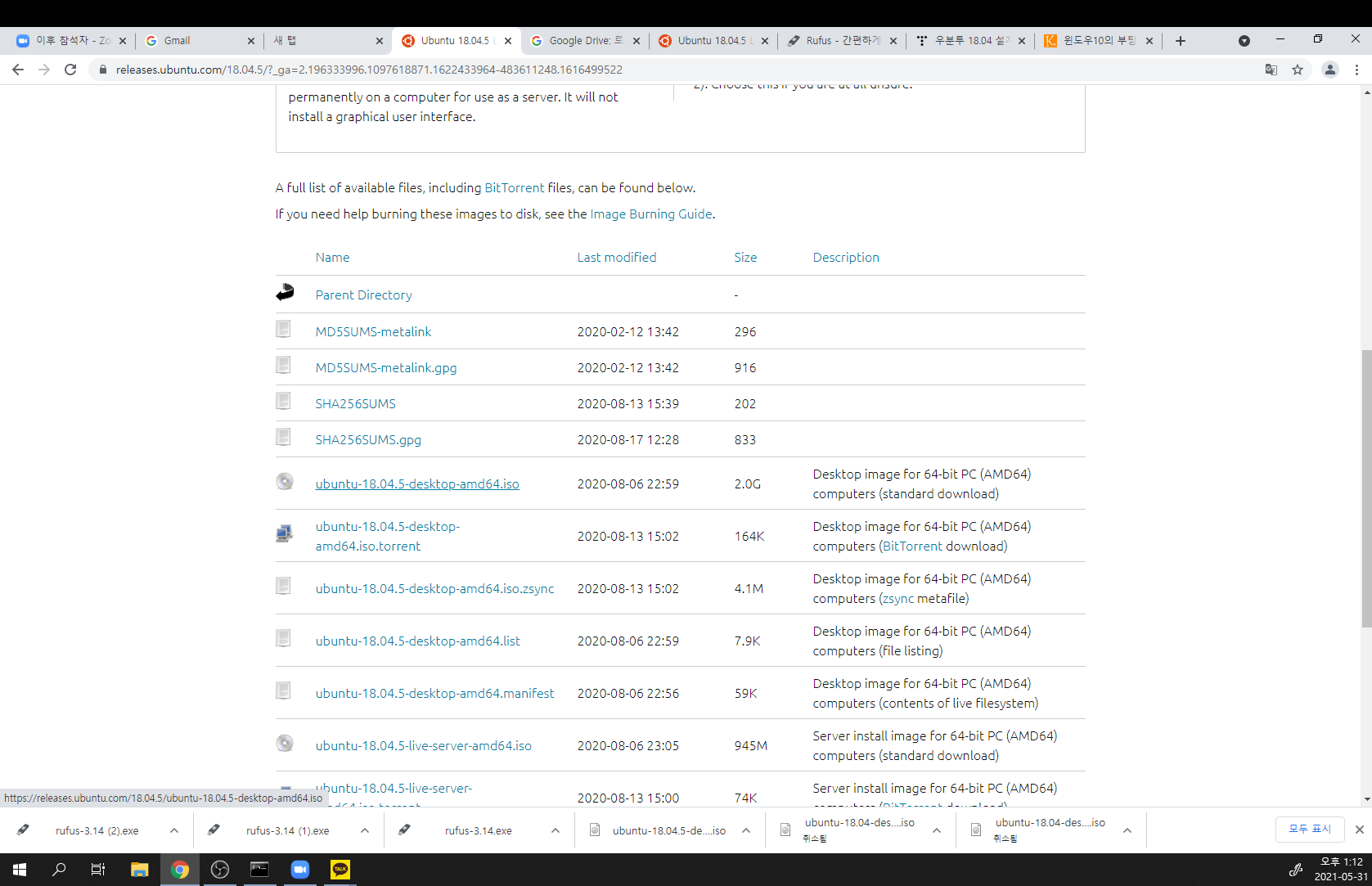Open the SHA256SUMS file link
Screen dimensions: 1372x886
pyautogui.click(x=355, y=404)
